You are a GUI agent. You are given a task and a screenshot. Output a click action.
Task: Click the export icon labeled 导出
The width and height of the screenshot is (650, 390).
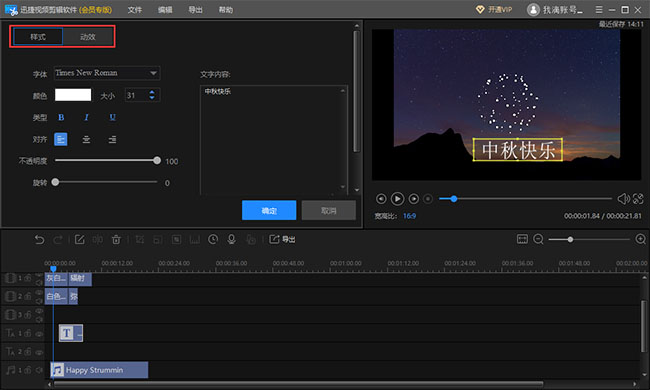point(282,239)
